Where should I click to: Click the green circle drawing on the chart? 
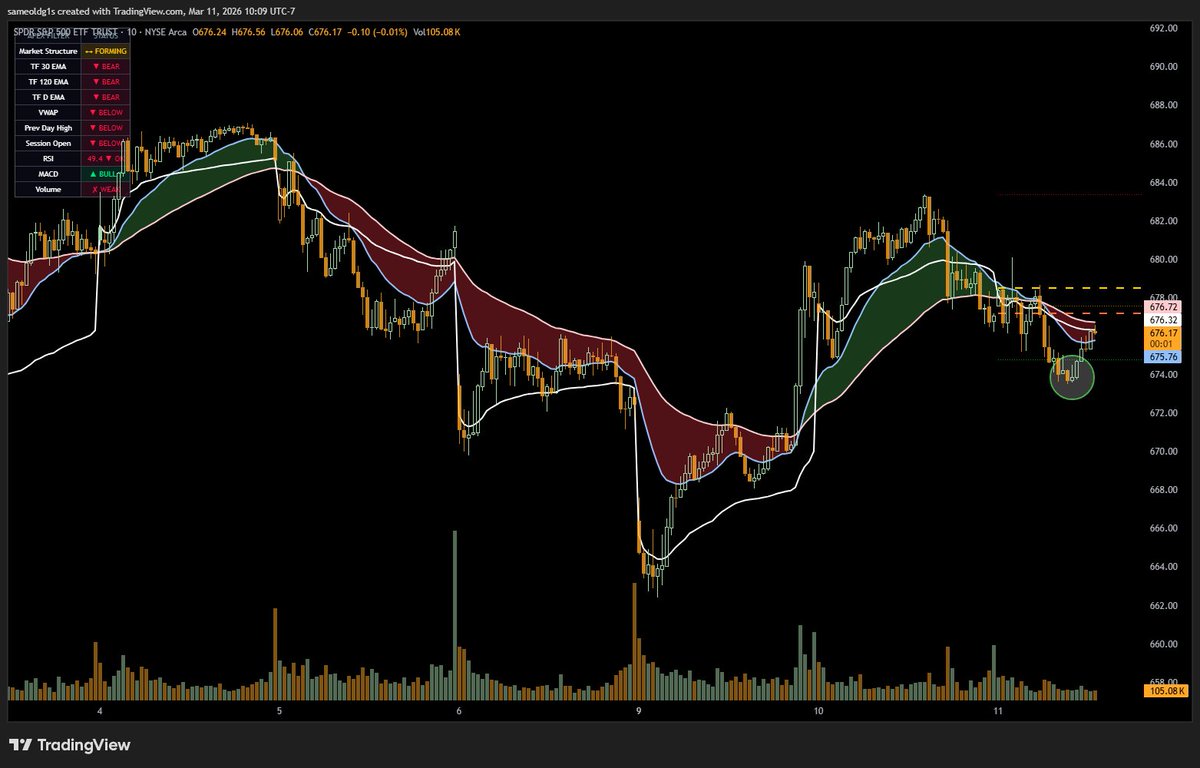point(1073,378)
